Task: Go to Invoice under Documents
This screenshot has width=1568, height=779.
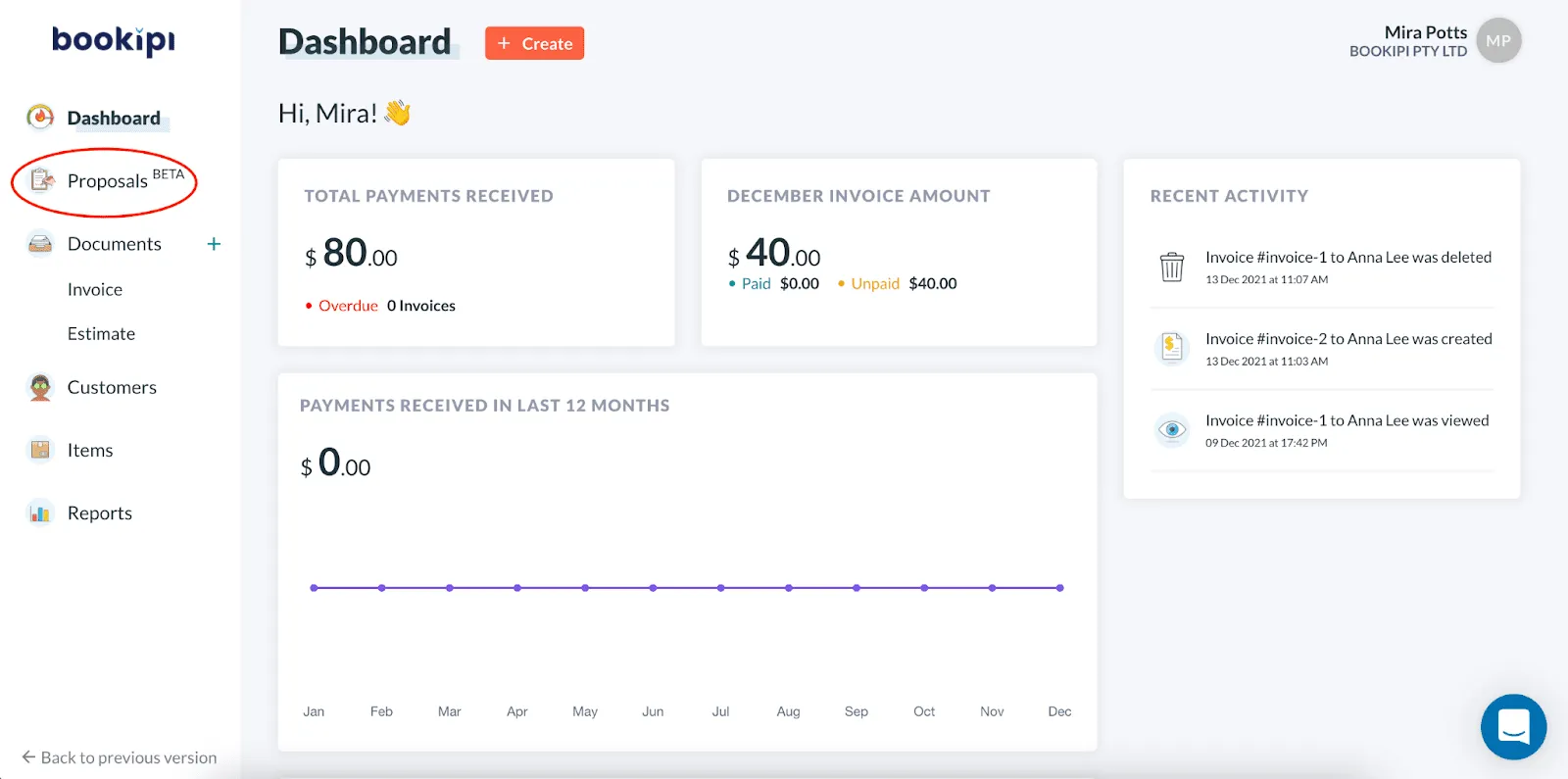Action: (95, 289)
